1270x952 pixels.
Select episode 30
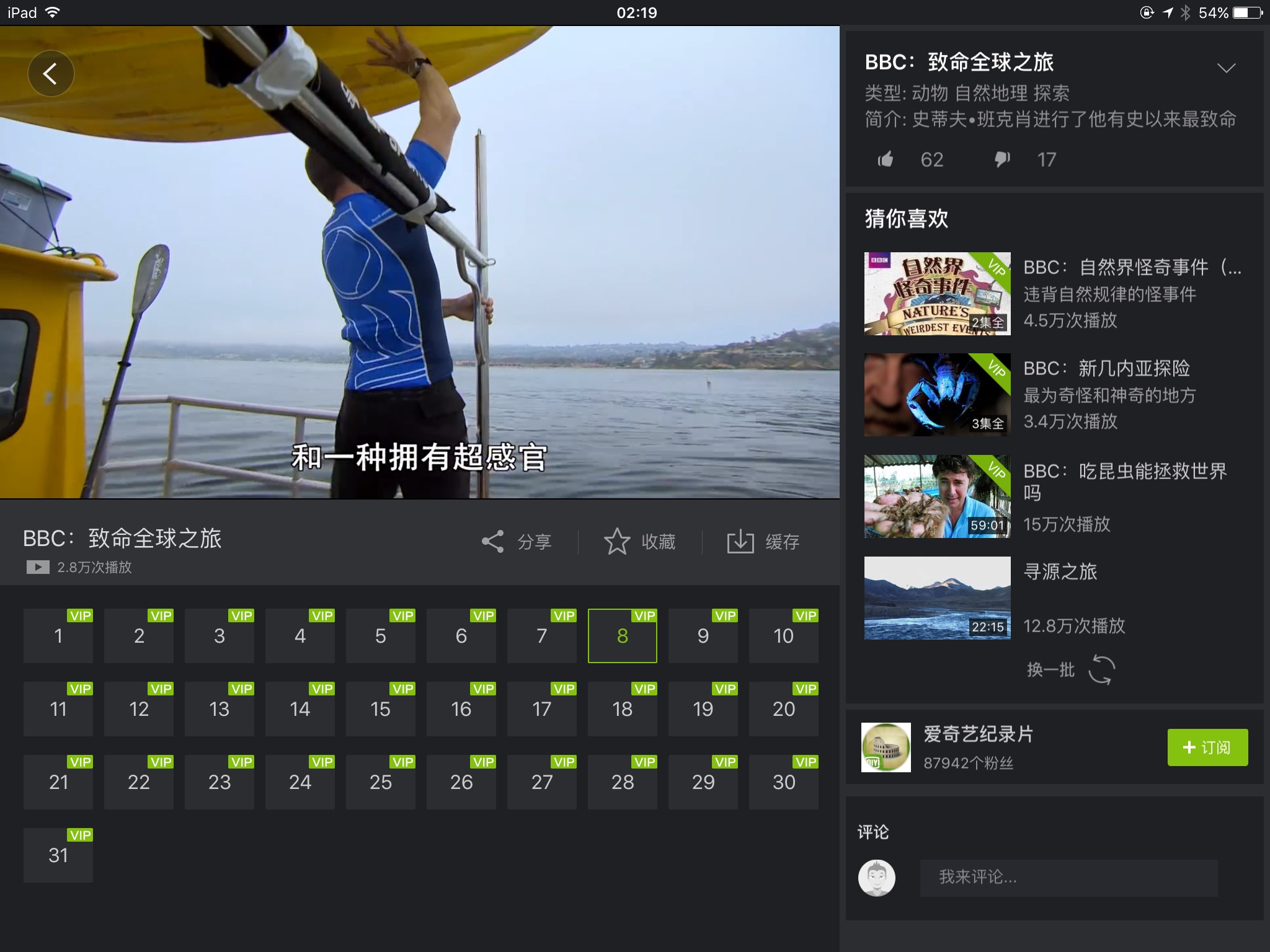tap(784, 782)
